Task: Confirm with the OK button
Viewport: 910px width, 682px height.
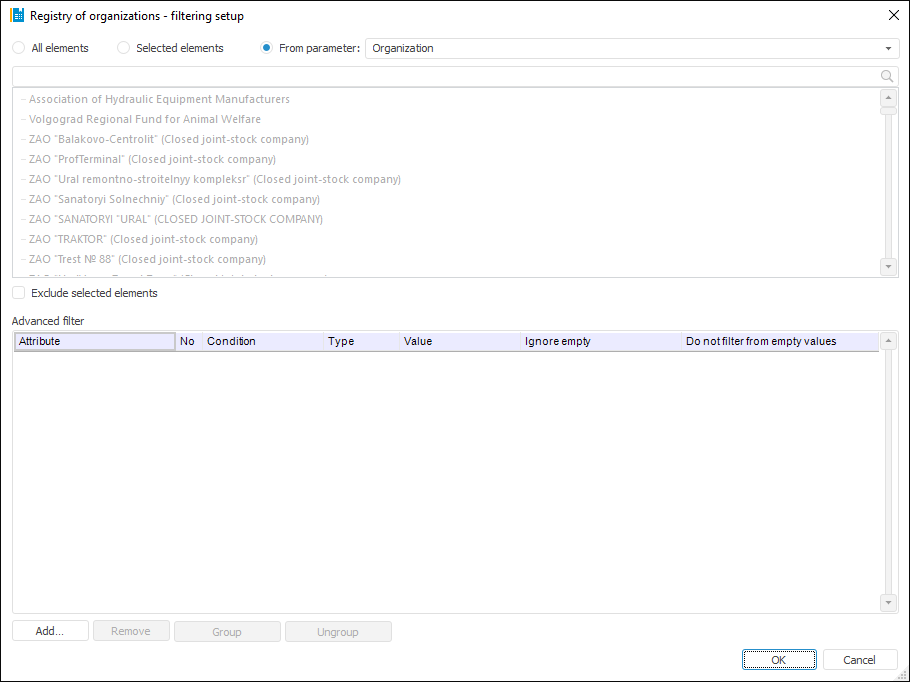Action: pos(779,660)
